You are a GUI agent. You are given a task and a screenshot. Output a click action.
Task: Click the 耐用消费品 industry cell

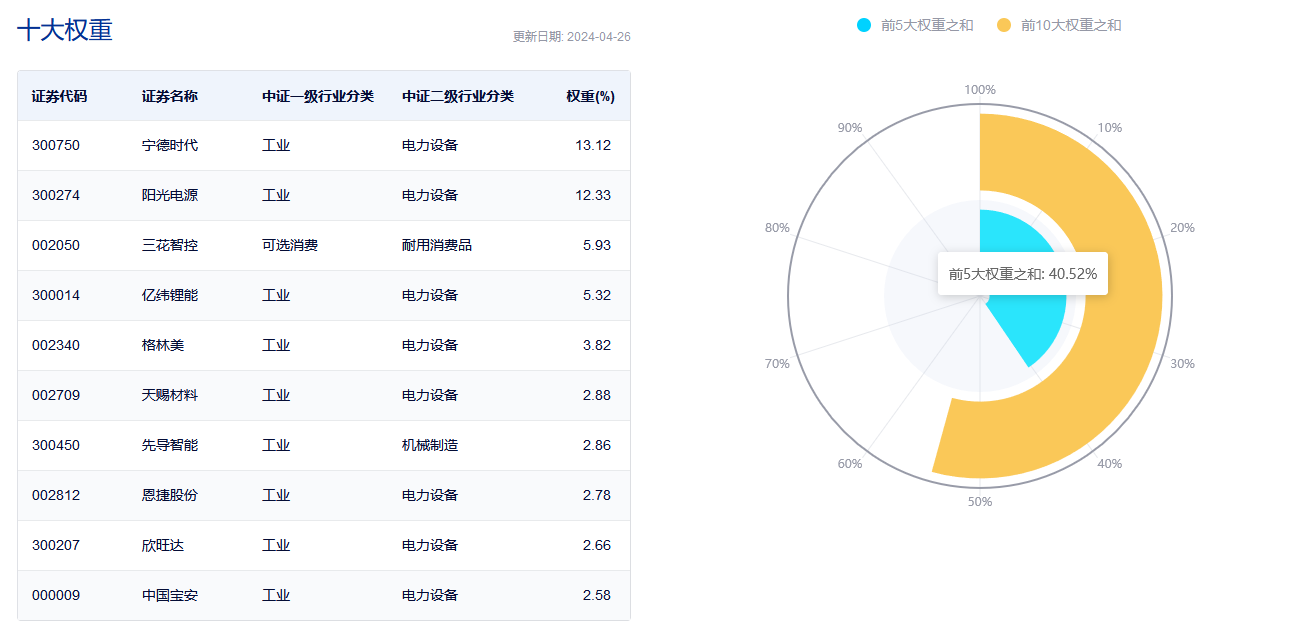click(437, 245)
